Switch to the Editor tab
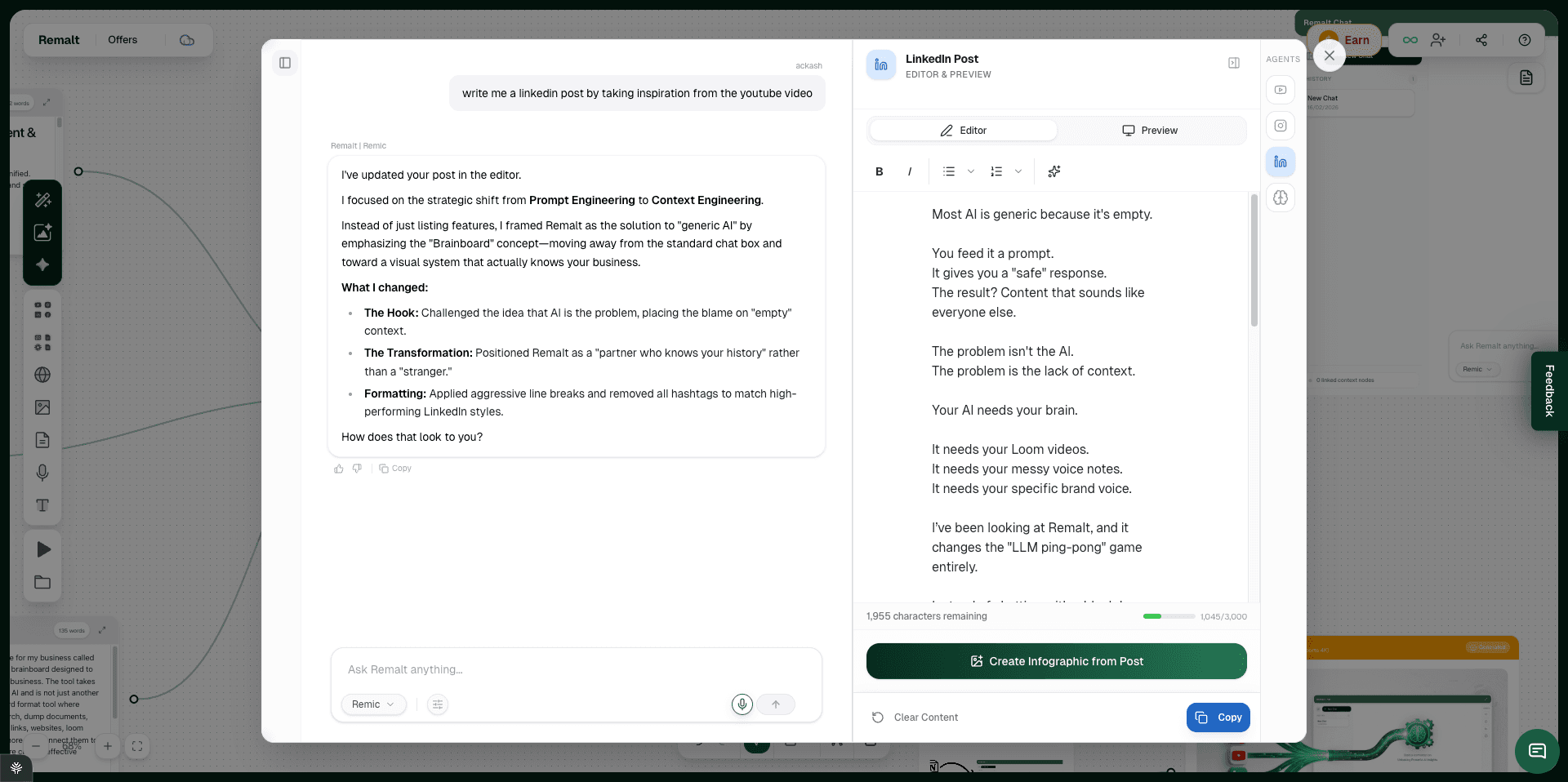Image resolution: width=1568 pixels, height=782 pixels. coord(964,131)
